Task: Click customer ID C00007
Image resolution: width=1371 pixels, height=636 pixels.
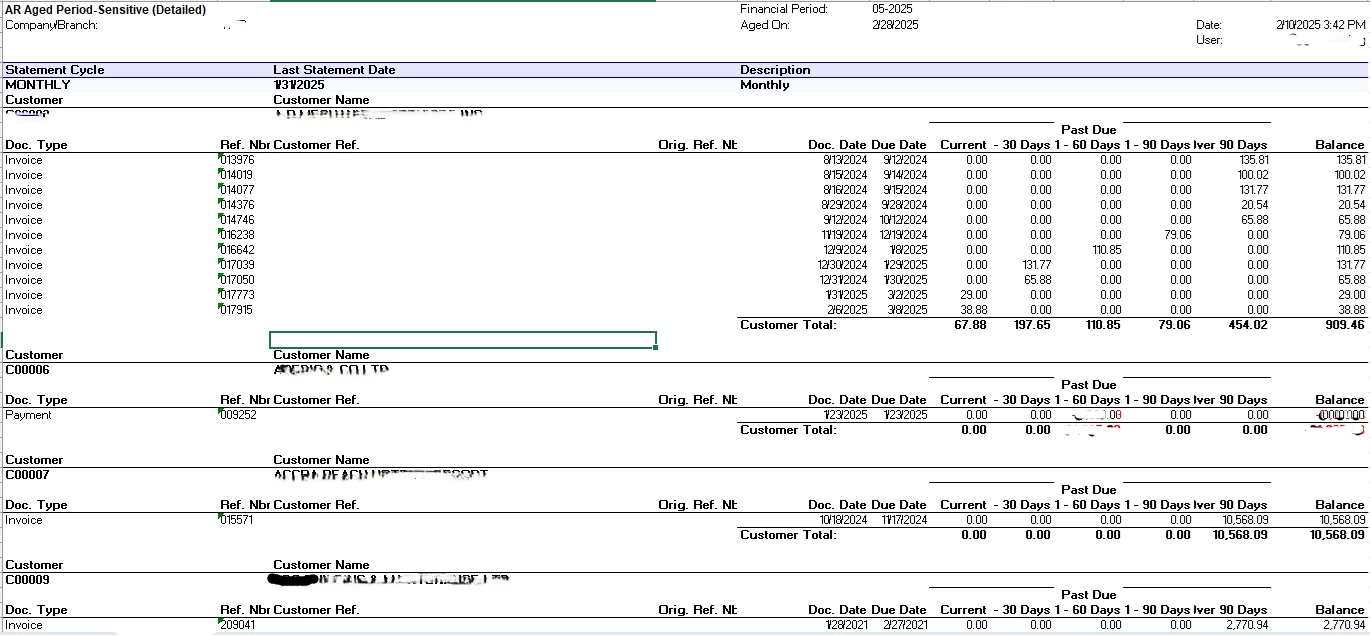Action: point(27,475)
